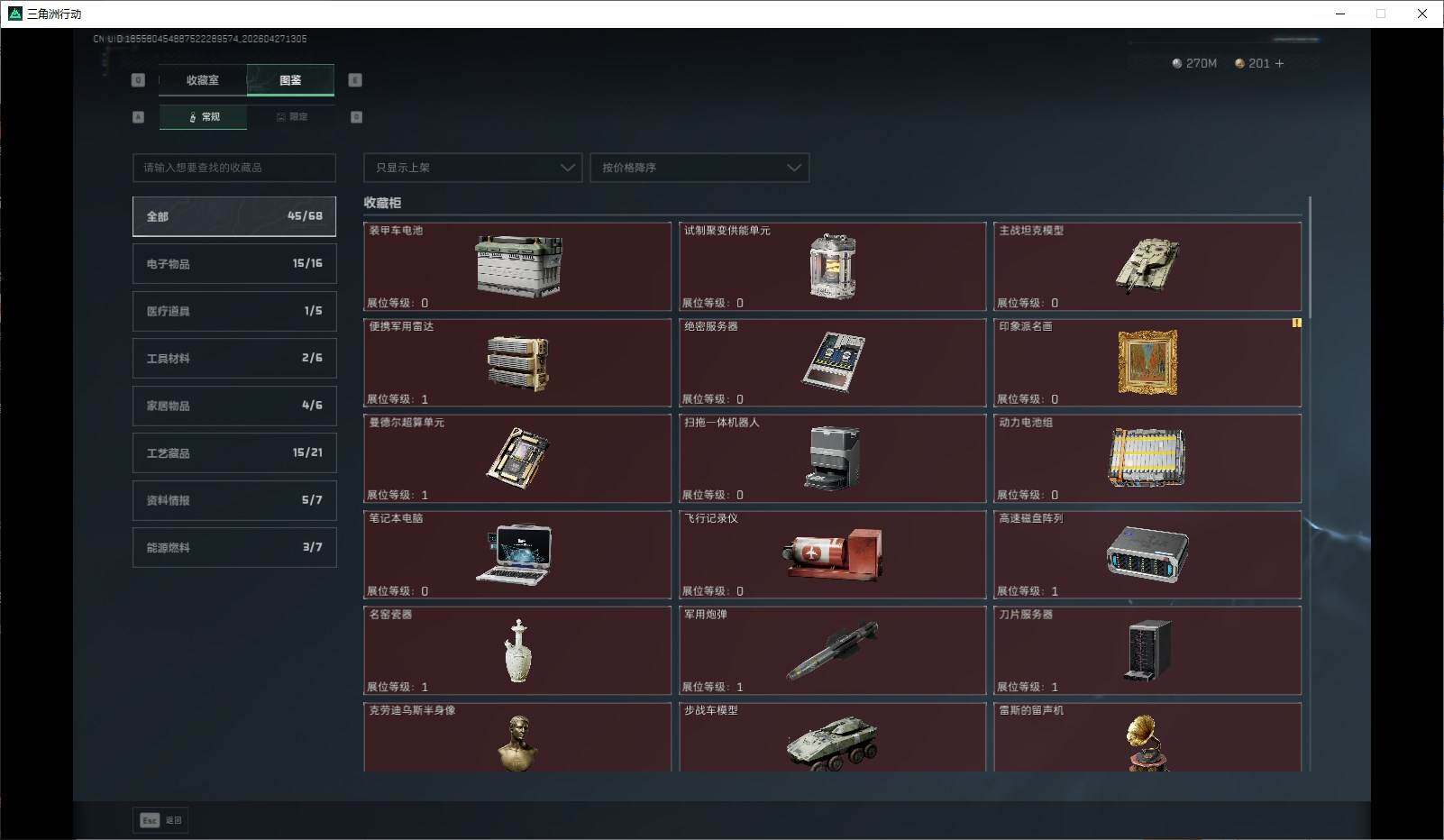The image size is (1444, 840).
Task: Click the 三角洲行动 app icon in title bar
Action: [x=14, y=14]
